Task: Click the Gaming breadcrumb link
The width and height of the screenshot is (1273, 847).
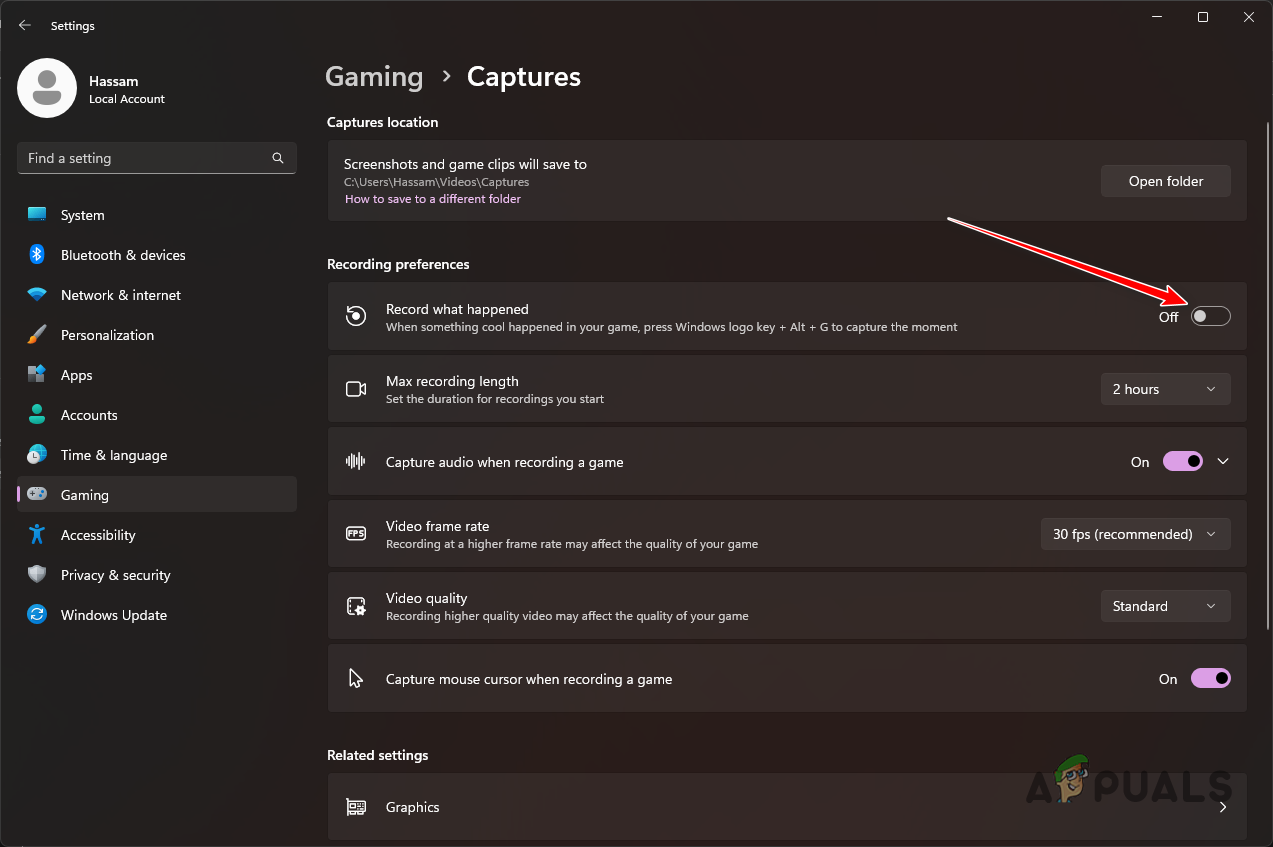Action: tap(374, 76)
